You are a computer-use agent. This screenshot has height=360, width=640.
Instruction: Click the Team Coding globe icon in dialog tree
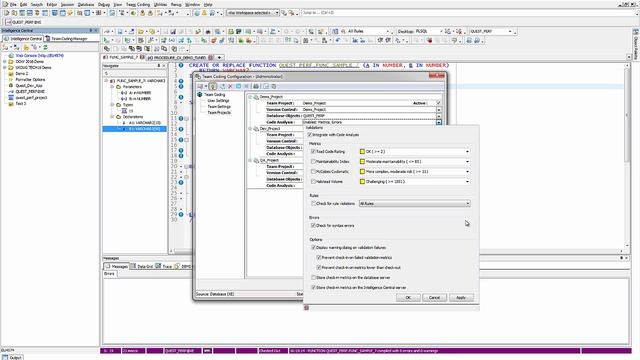pos(200,95)
